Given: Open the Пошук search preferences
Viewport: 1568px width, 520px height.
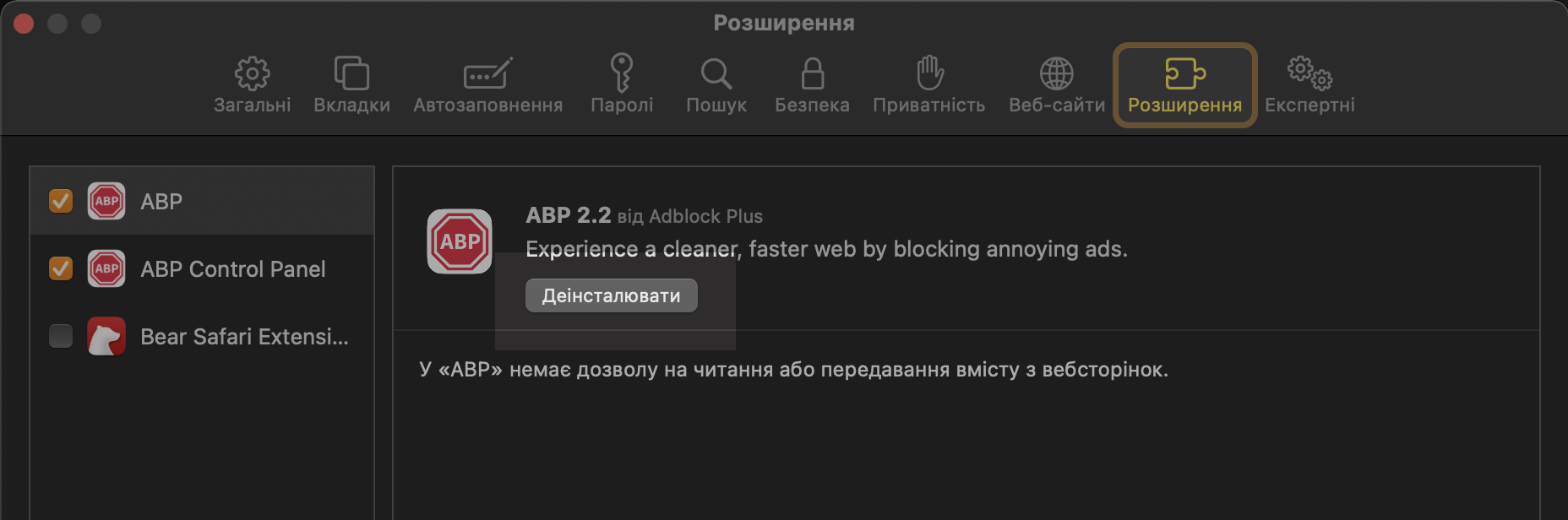Looking at the screenshot, I should [x=716, y=85].
